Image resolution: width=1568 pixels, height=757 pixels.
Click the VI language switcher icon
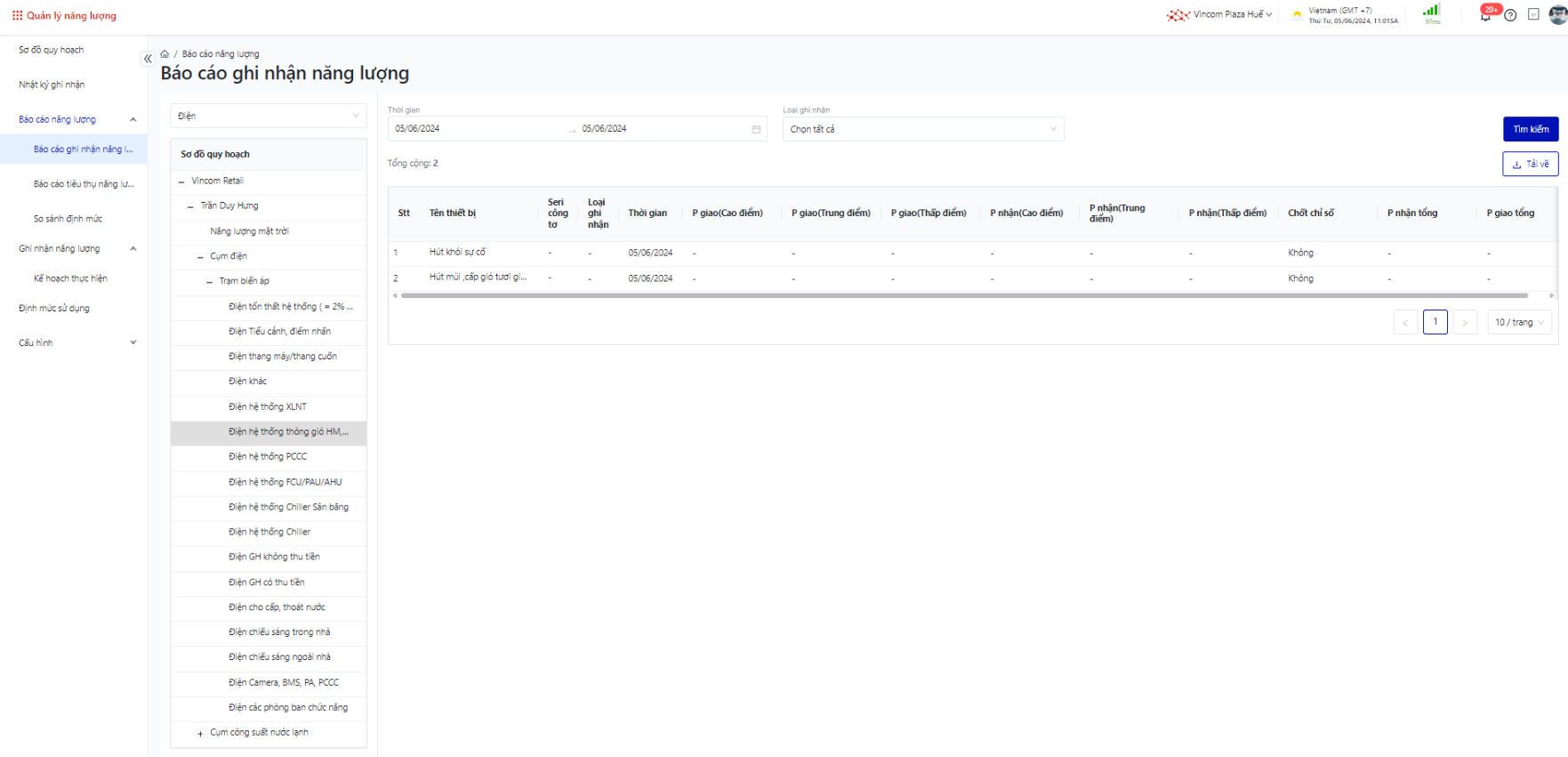coord(1533,14)
